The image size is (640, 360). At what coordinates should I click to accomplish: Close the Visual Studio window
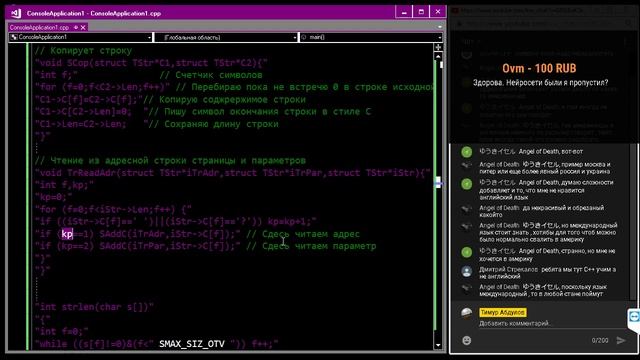(x=438, y=12)
